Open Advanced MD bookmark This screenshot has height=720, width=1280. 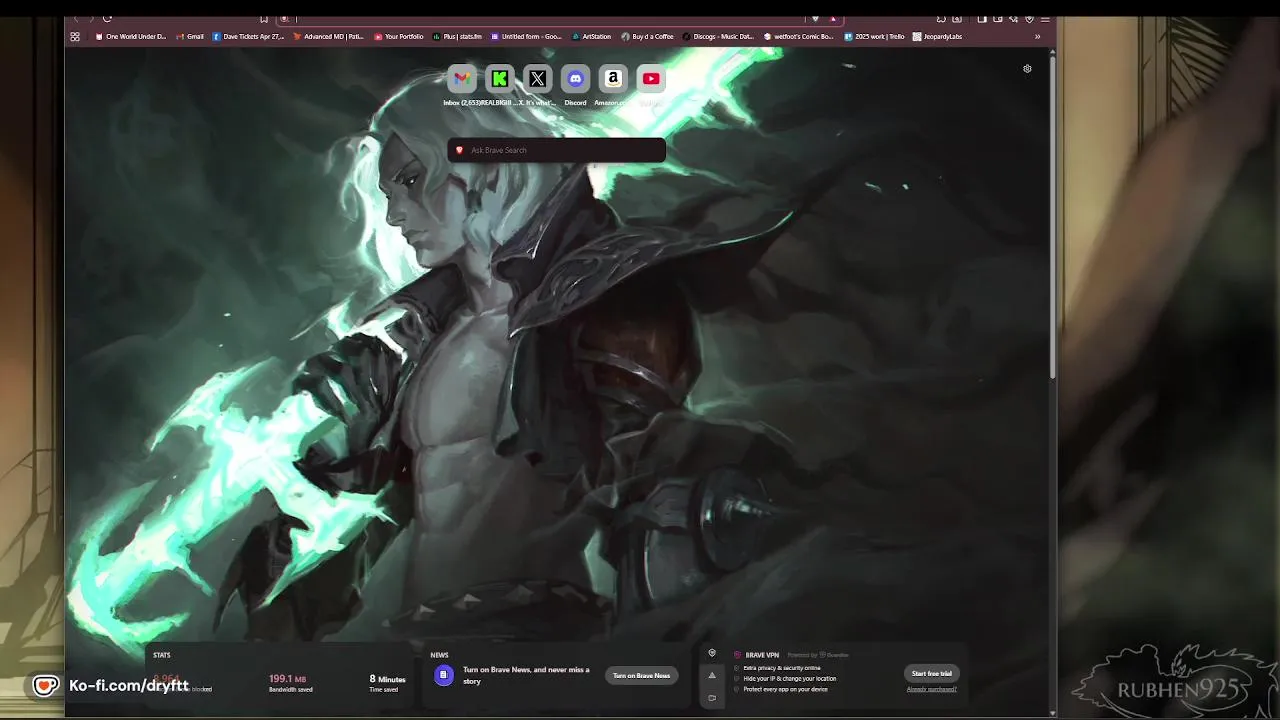tap(328, 37)
